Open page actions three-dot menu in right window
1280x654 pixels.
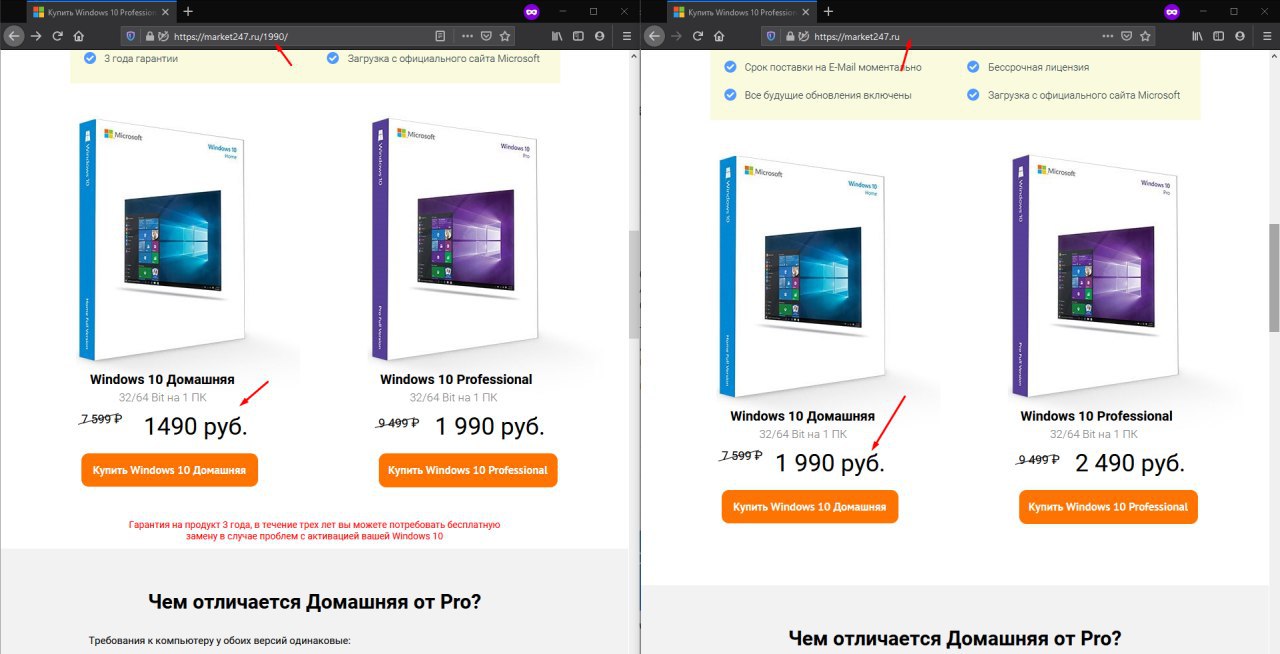[x=1108, y=36]
